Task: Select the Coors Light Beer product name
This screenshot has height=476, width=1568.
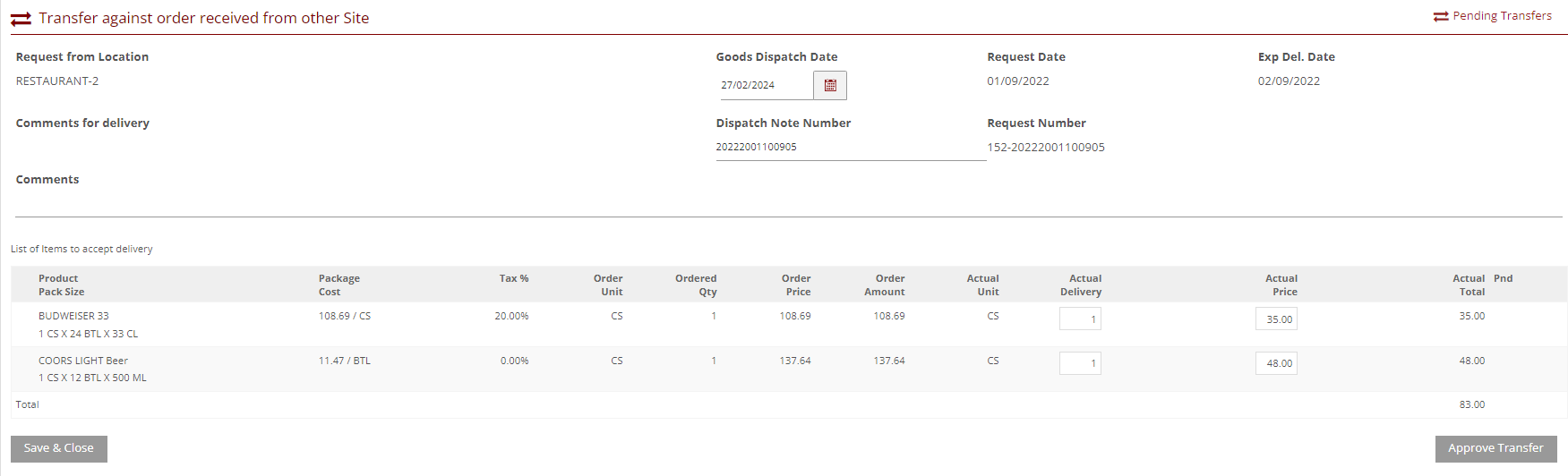Action: [83, 361]
